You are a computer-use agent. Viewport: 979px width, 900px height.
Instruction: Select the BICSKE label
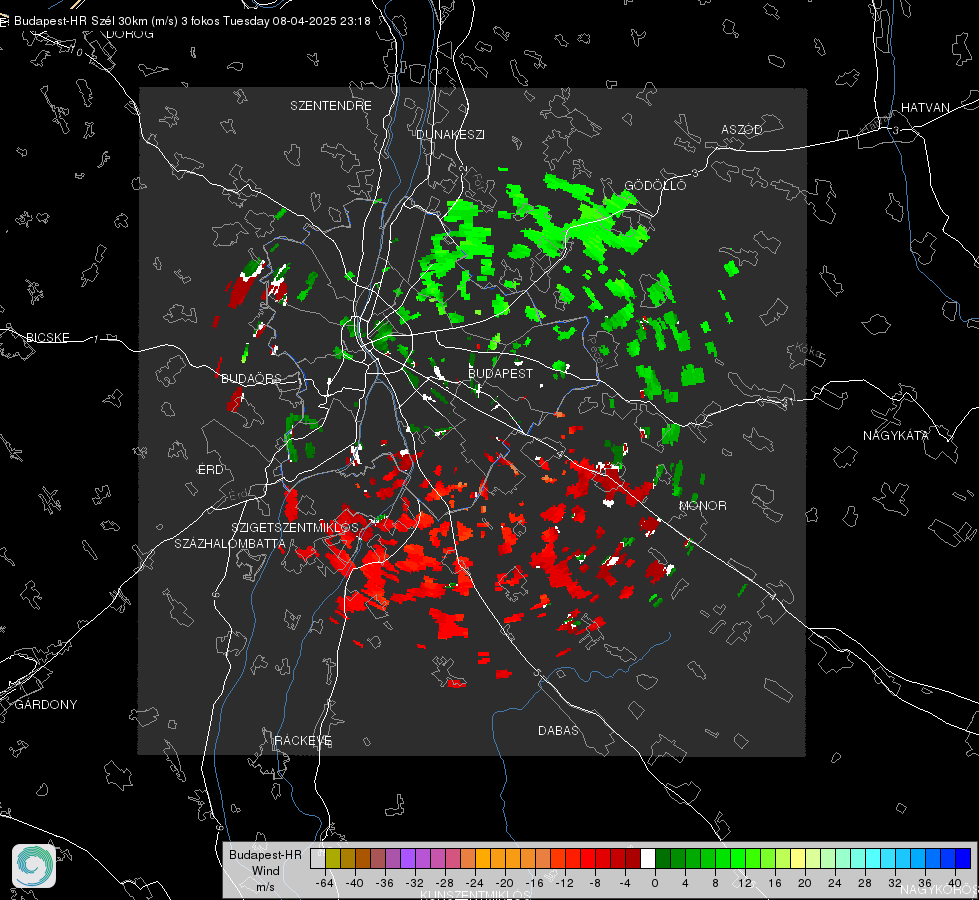[x=48, y=337]
